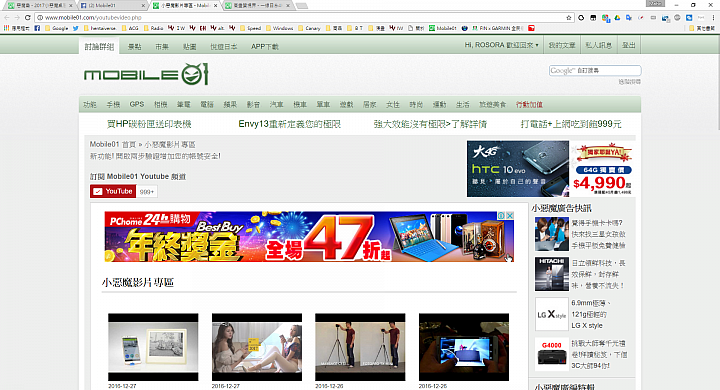
Task: Click the Google custom search field
Action: click(595, 70)
